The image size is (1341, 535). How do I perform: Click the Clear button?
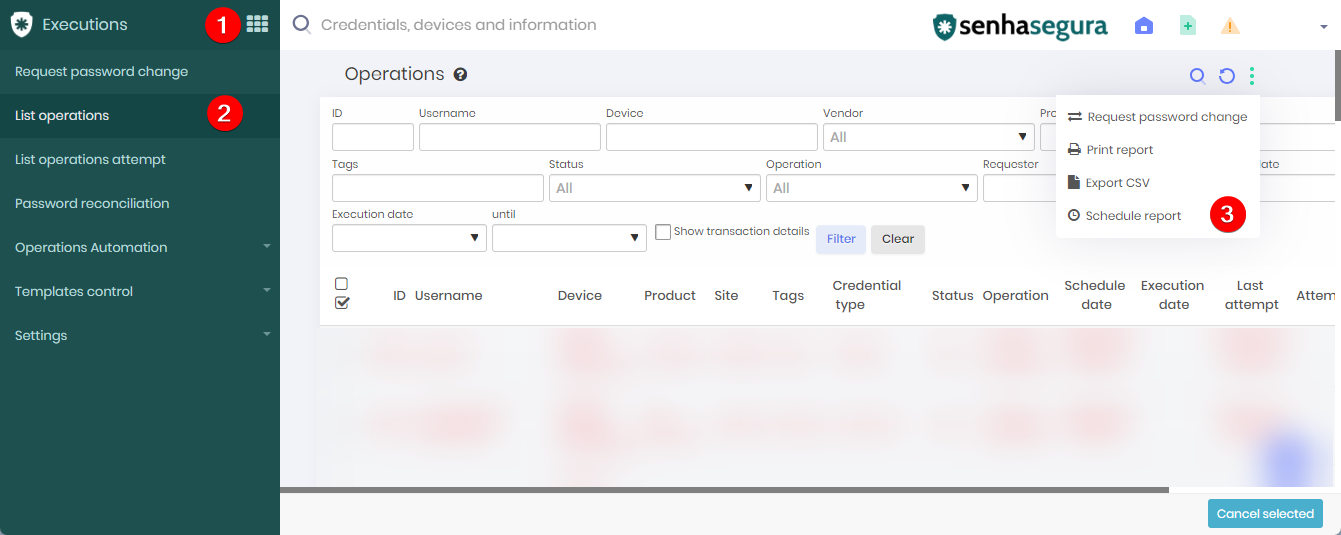tap(898, 239)
